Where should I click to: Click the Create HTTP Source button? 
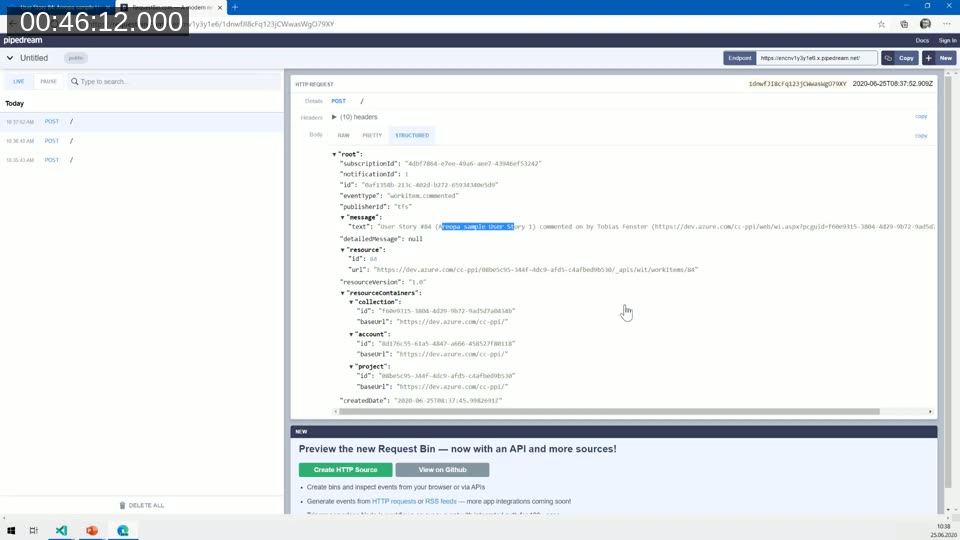345,470
